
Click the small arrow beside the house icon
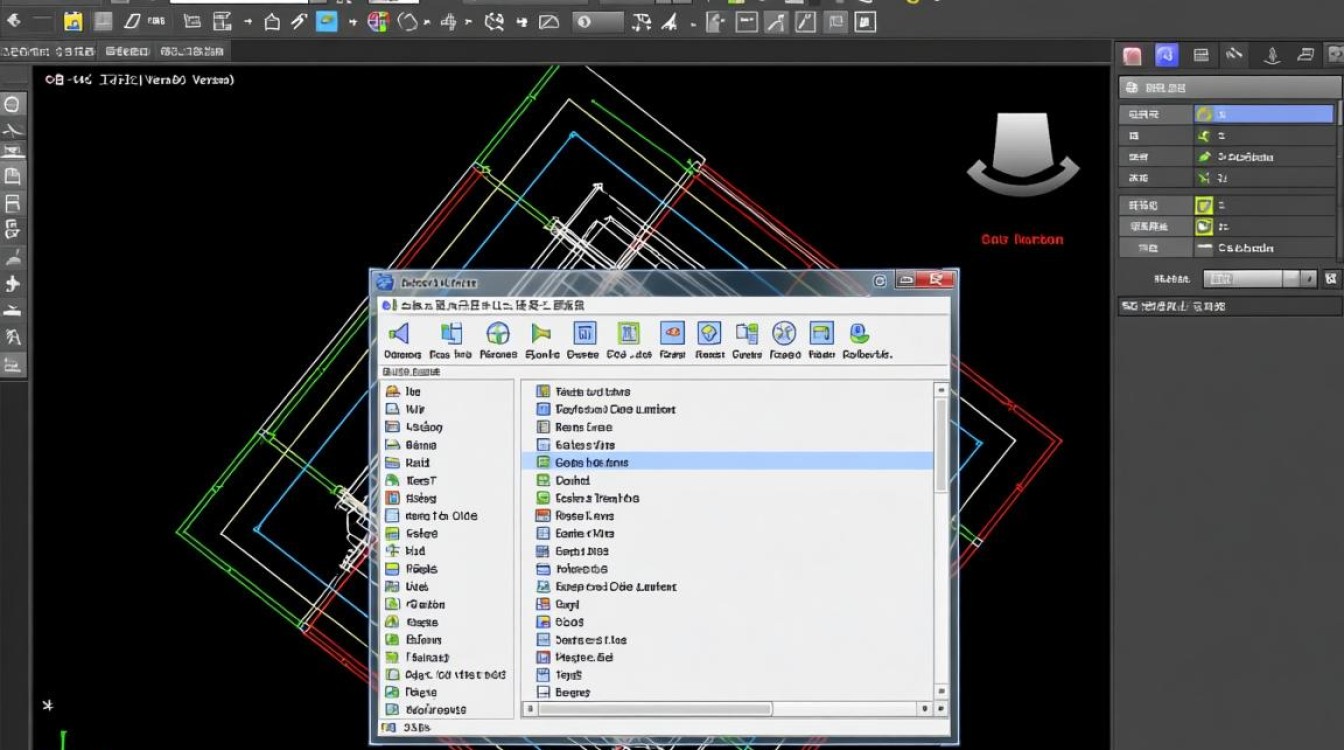tap(247, 22)
